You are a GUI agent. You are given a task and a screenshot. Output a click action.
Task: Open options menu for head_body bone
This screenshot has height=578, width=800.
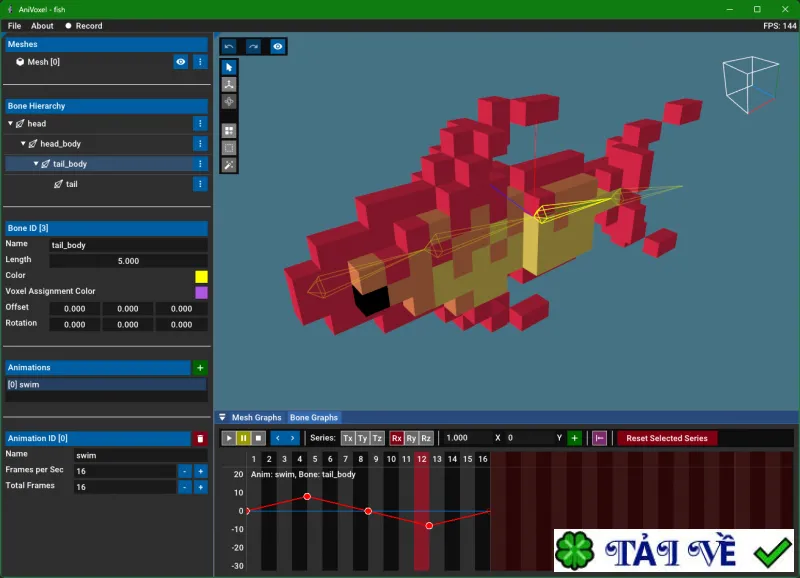(x=200, y=144)
